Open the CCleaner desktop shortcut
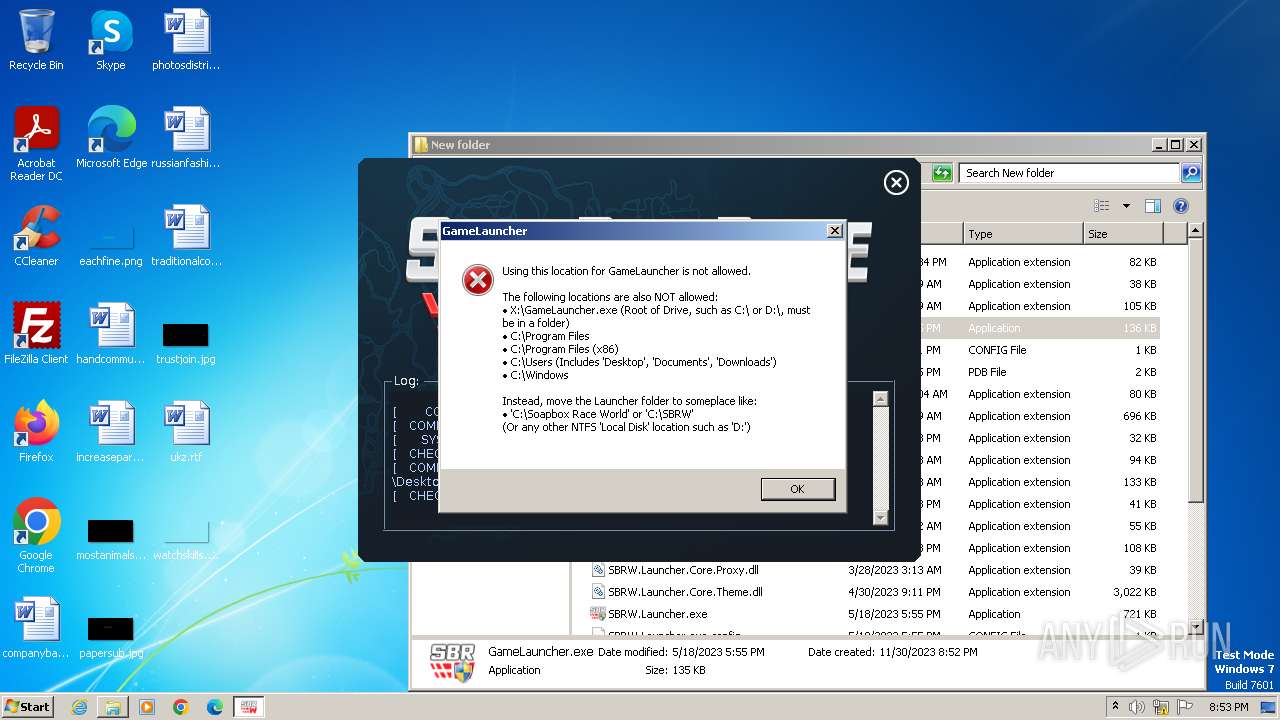This screenshot has width=1280, height=720. [36, 236]
